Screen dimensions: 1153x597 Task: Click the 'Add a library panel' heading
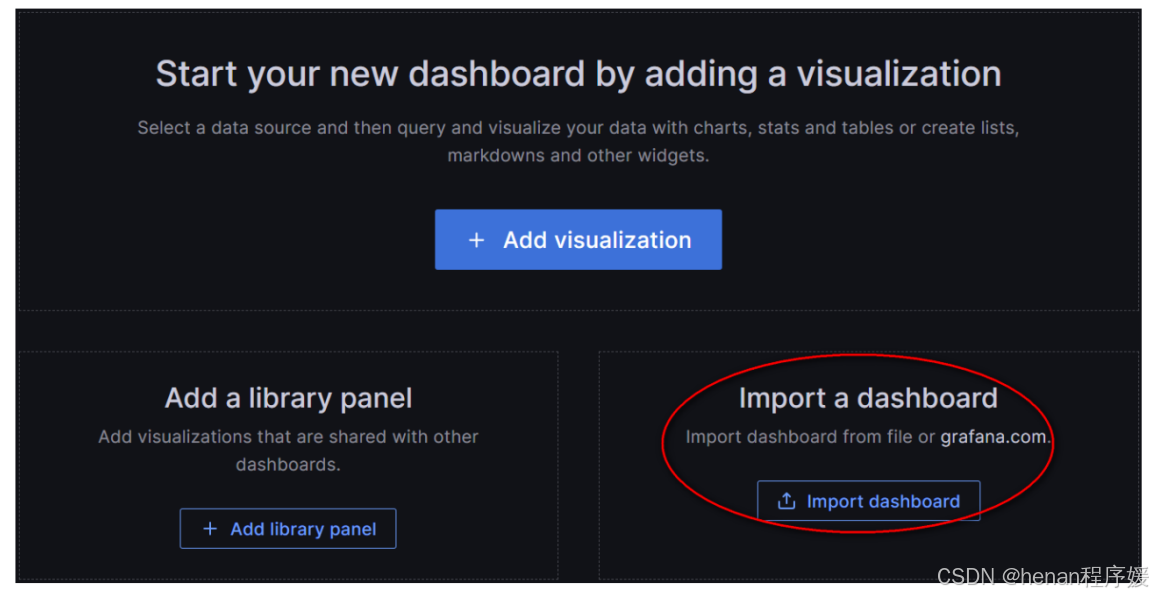point(288,398)
